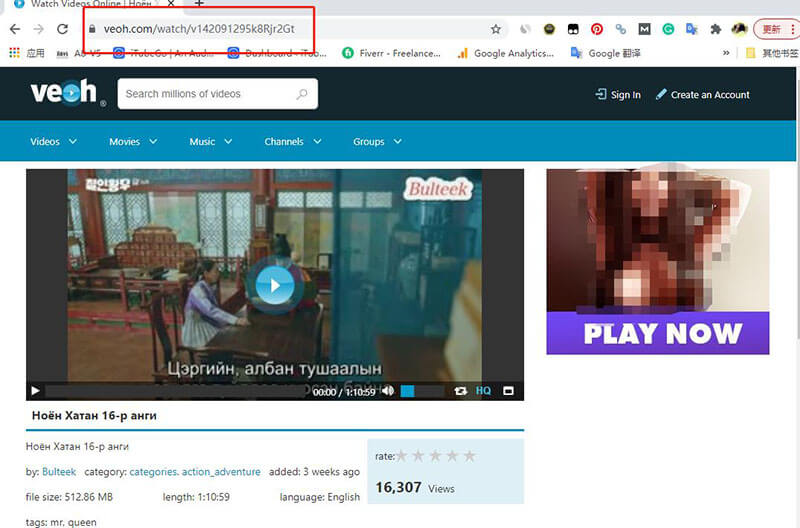Image resolution: width=800 pixels, height=528 pixels.
Task: Reload the page with refresh icon
Action: pyautogui.click(x=62, y=29)
